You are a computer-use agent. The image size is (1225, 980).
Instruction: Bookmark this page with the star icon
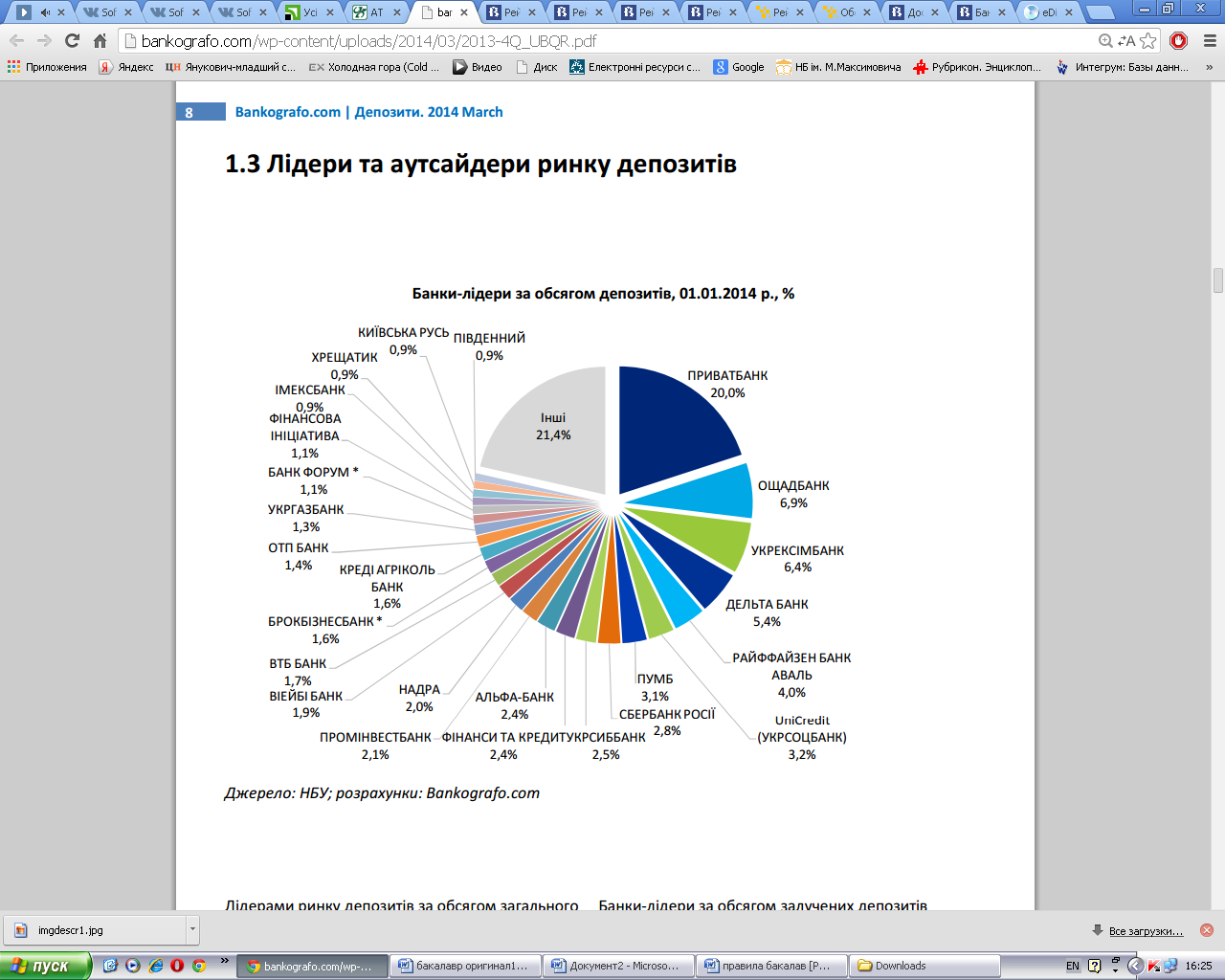coord(1148,41)
